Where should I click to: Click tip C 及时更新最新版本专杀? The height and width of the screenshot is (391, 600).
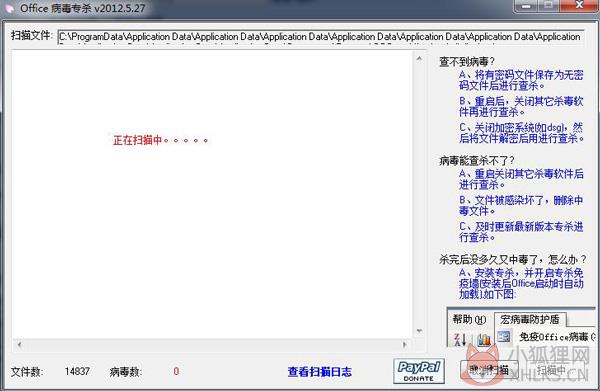tap(521, 232)
